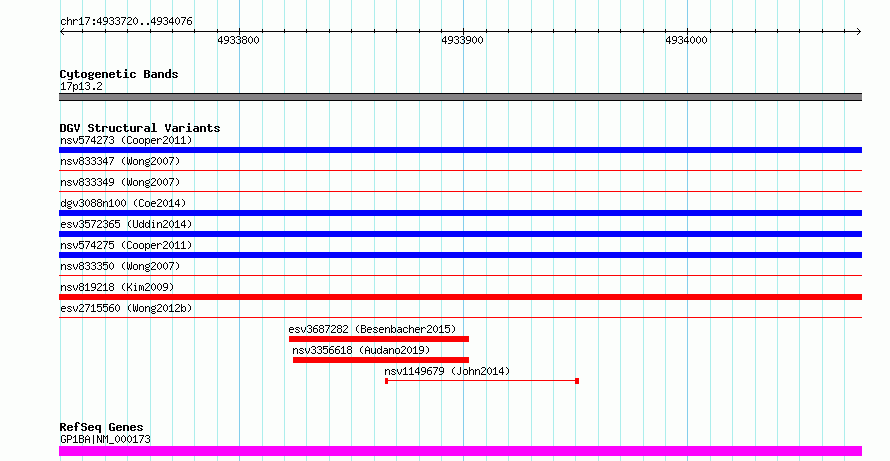
Task: Click the magenta GP1BA gene bar
Action: pos(460,451)
